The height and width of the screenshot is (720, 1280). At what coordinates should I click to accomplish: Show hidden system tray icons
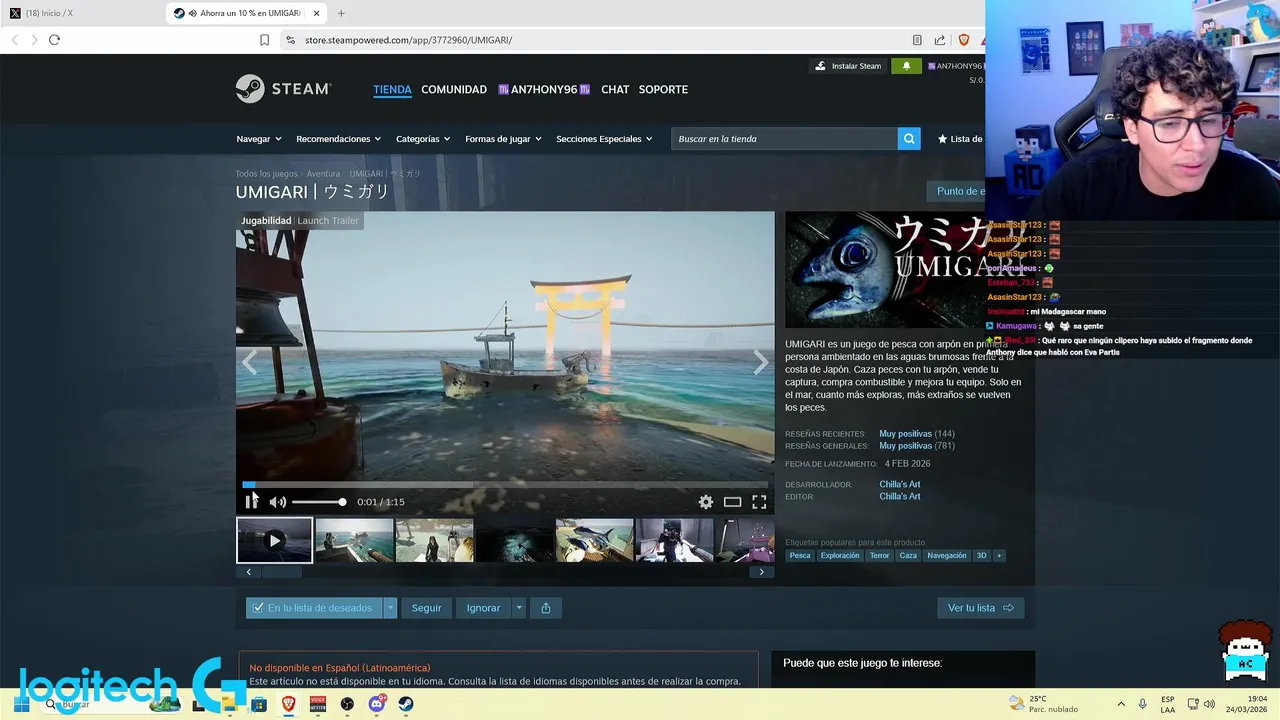[x=1121, y=704]
